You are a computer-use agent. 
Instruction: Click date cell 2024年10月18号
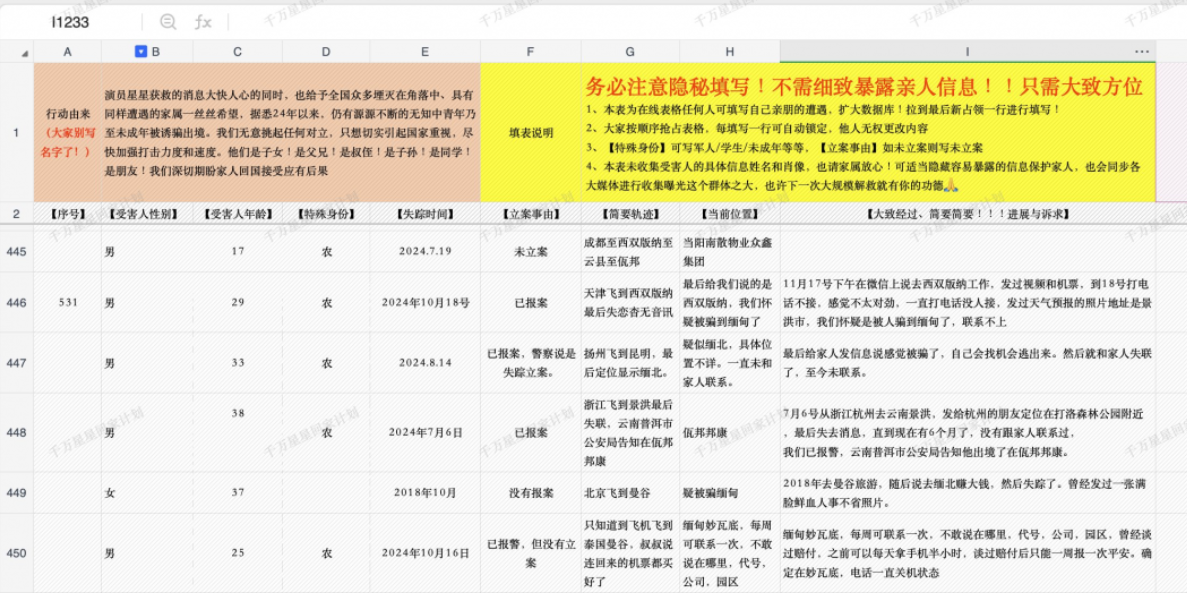[x=425, y=302]
